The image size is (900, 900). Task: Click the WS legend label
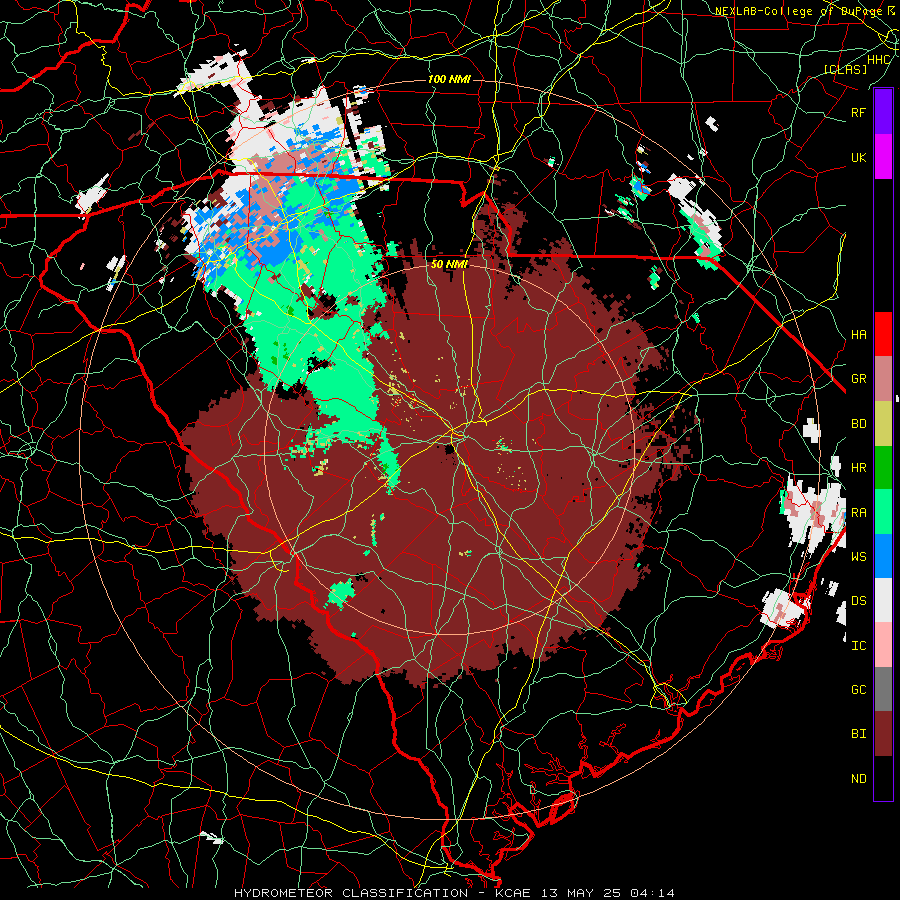click(x=858, y=556)
